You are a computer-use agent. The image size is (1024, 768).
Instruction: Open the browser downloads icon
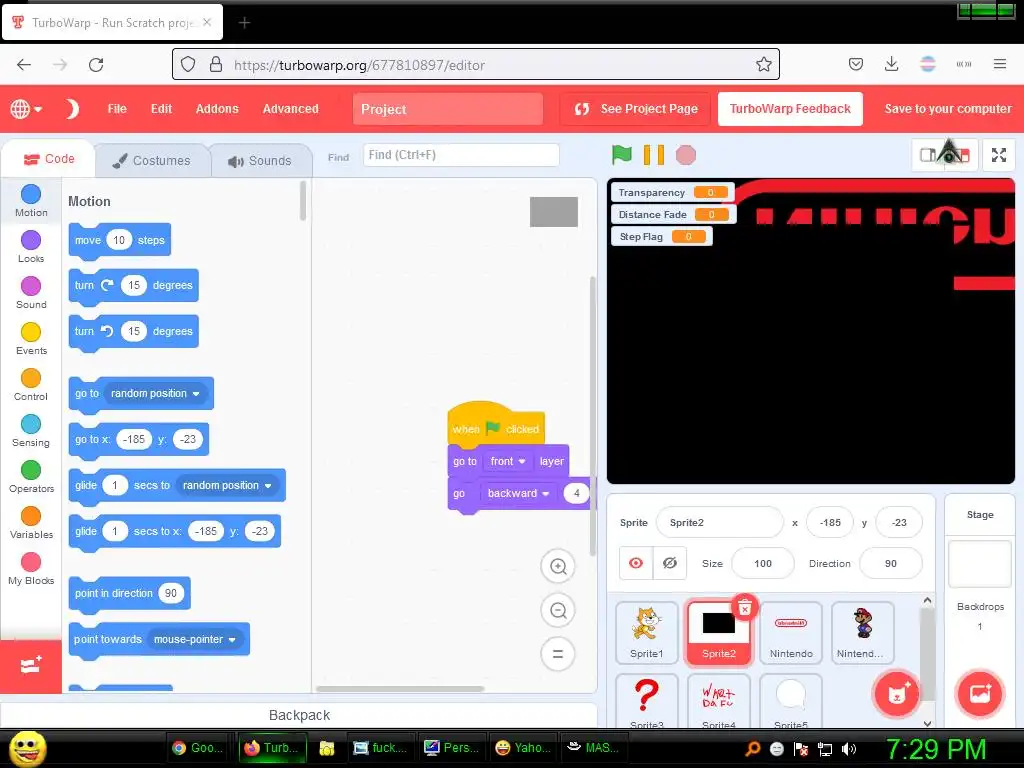point(891,64)
